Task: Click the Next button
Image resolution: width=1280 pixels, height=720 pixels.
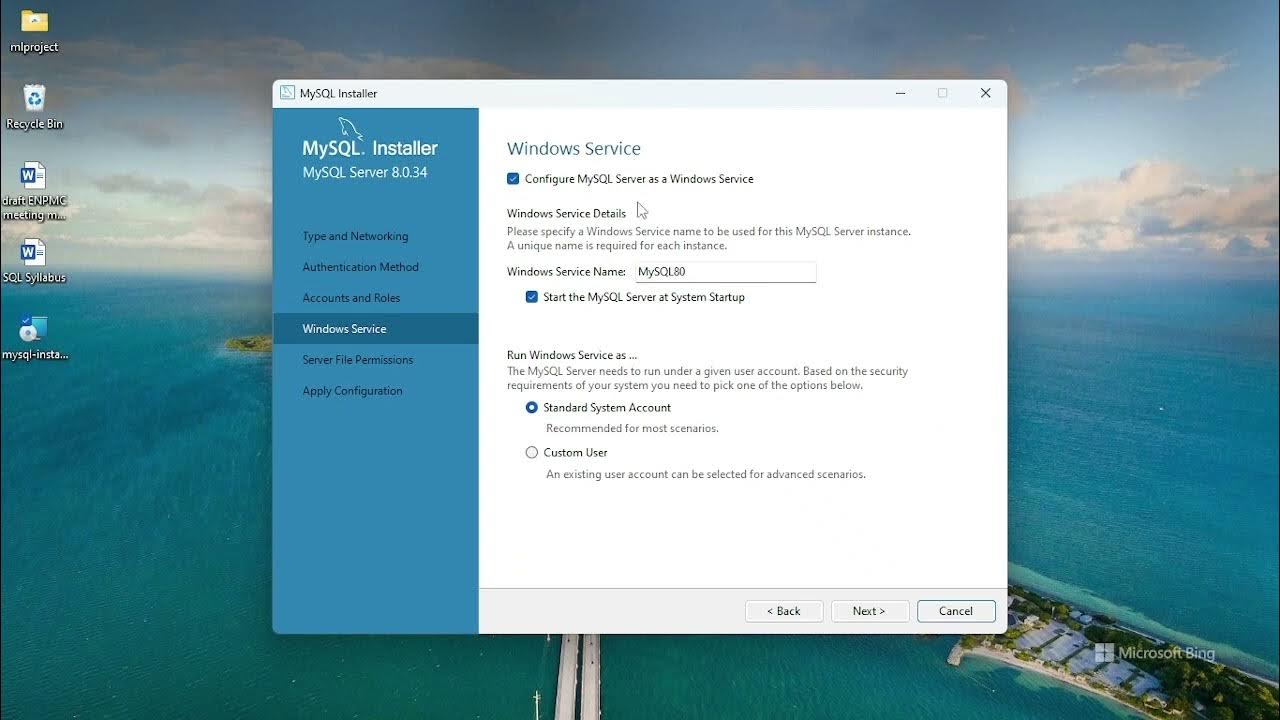Action: 870,611
